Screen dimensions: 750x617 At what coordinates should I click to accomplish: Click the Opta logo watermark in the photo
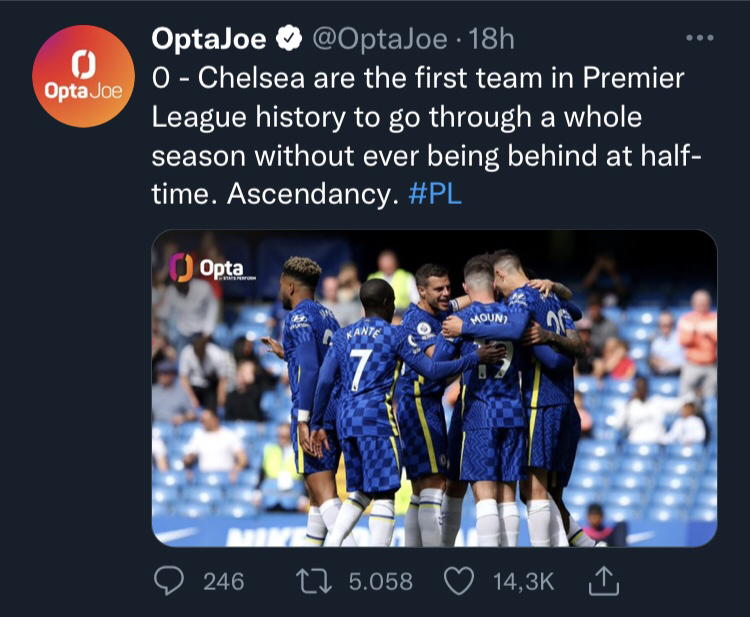coord(206,267)
